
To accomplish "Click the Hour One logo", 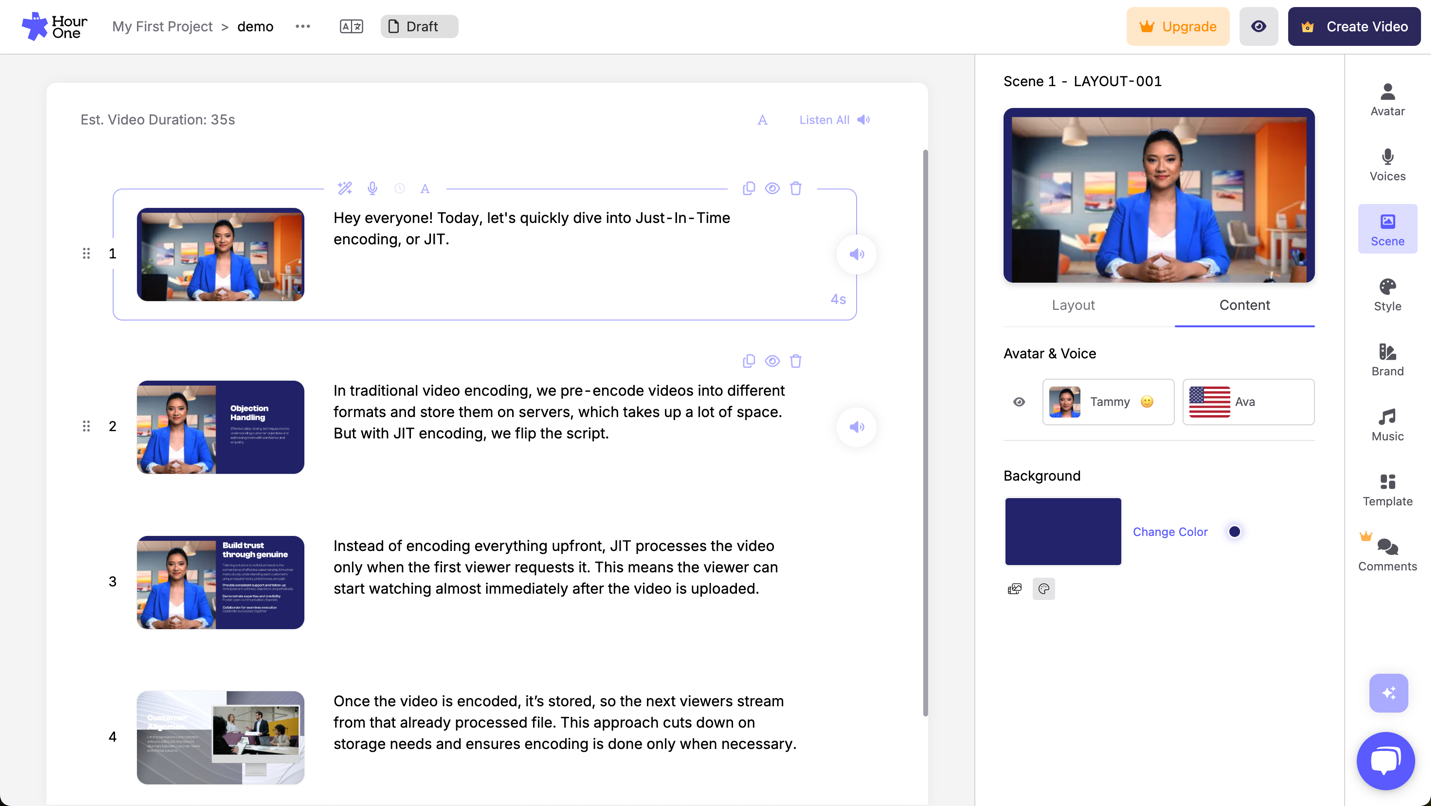I will click(54, 26).
